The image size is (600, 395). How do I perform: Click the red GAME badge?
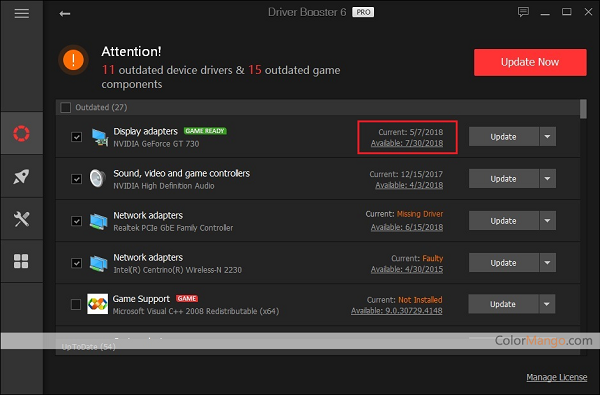pos(187,299)
